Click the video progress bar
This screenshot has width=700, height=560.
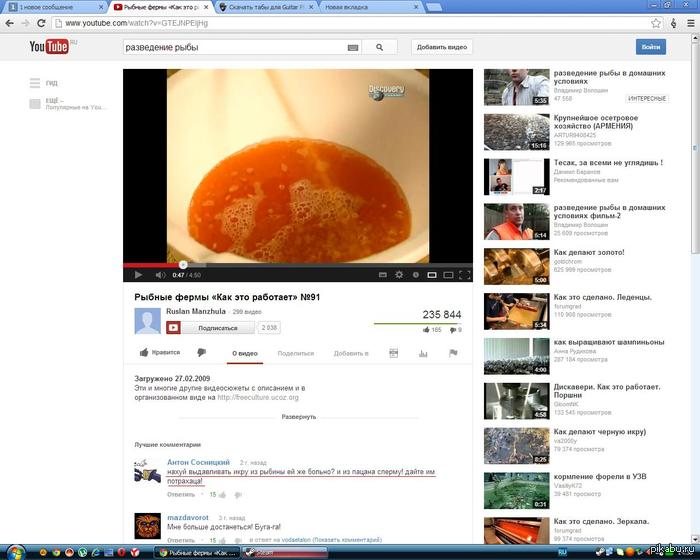tap(300, 265)
